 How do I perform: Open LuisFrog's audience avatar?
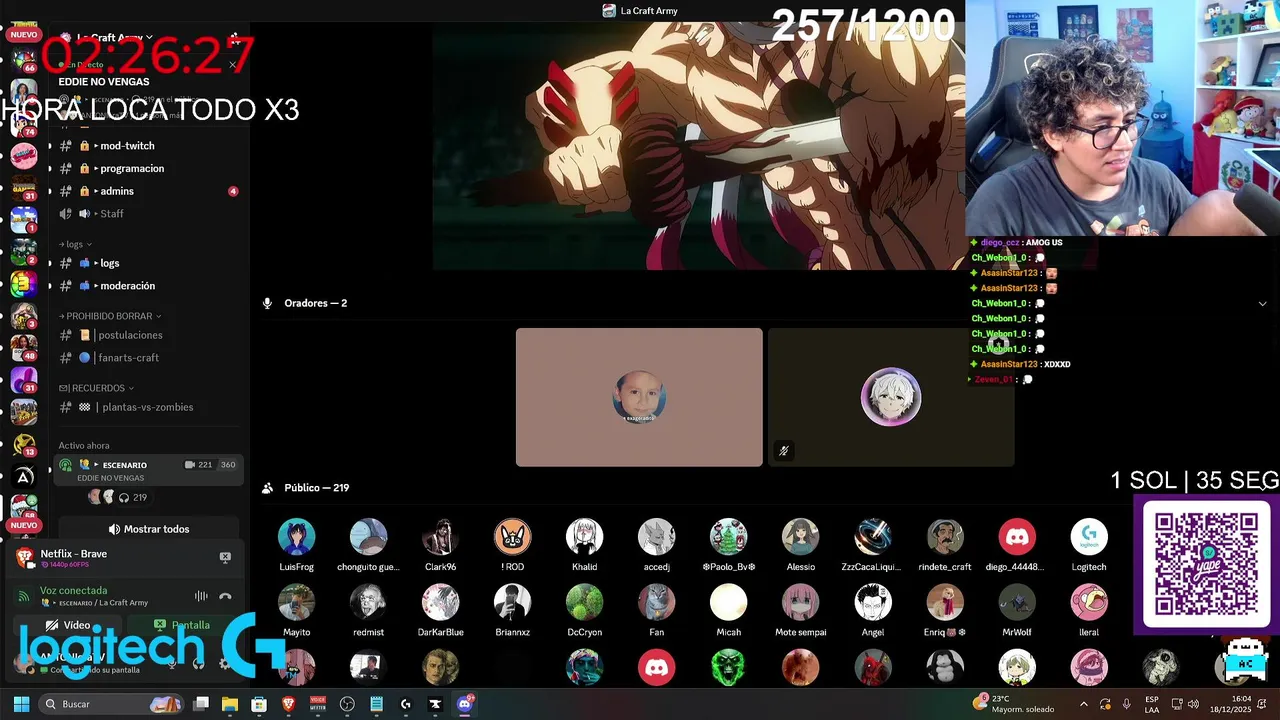coord(296,537)
